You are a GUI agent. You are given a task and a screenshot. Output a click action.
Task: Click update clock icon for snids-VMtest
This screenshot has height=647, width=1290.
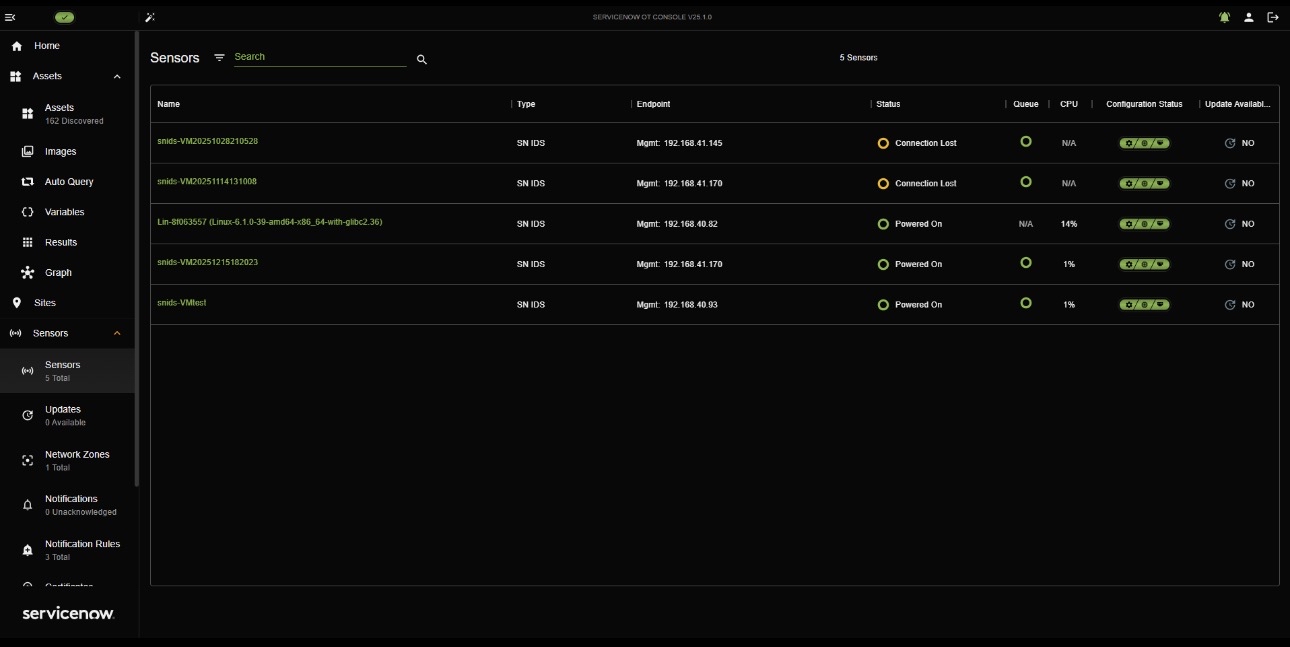coord(1230,305)
